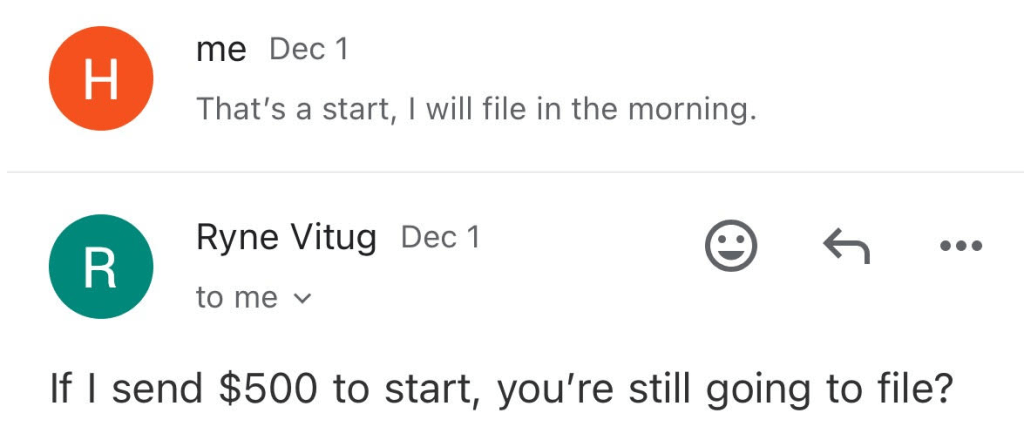Reply to Ryne Vitug's email

click(845, 245)
